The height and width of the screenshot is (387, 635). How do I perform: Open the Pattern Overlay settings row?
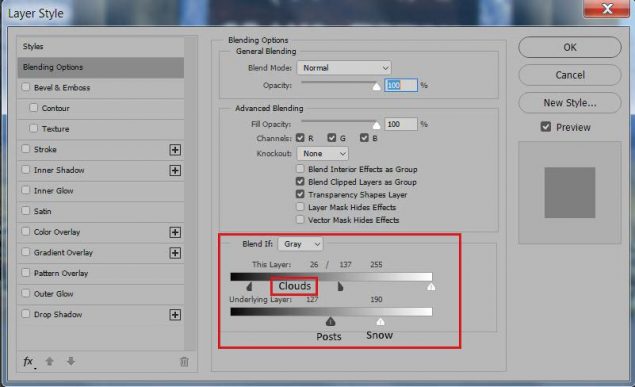point(100,273)
